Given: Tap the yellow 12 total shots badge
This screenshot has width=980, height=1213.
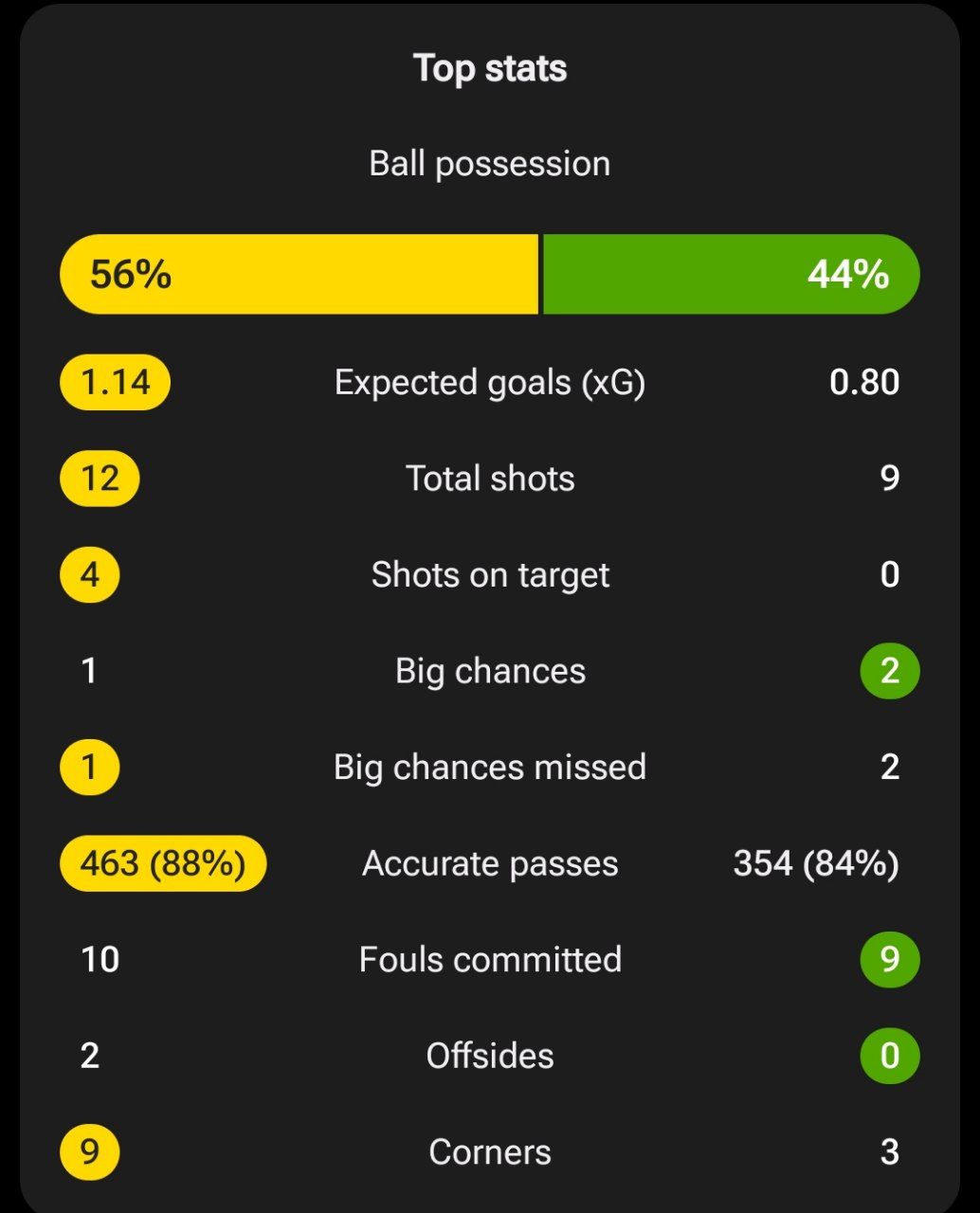Looking at the screenshot, I should 100,479.
